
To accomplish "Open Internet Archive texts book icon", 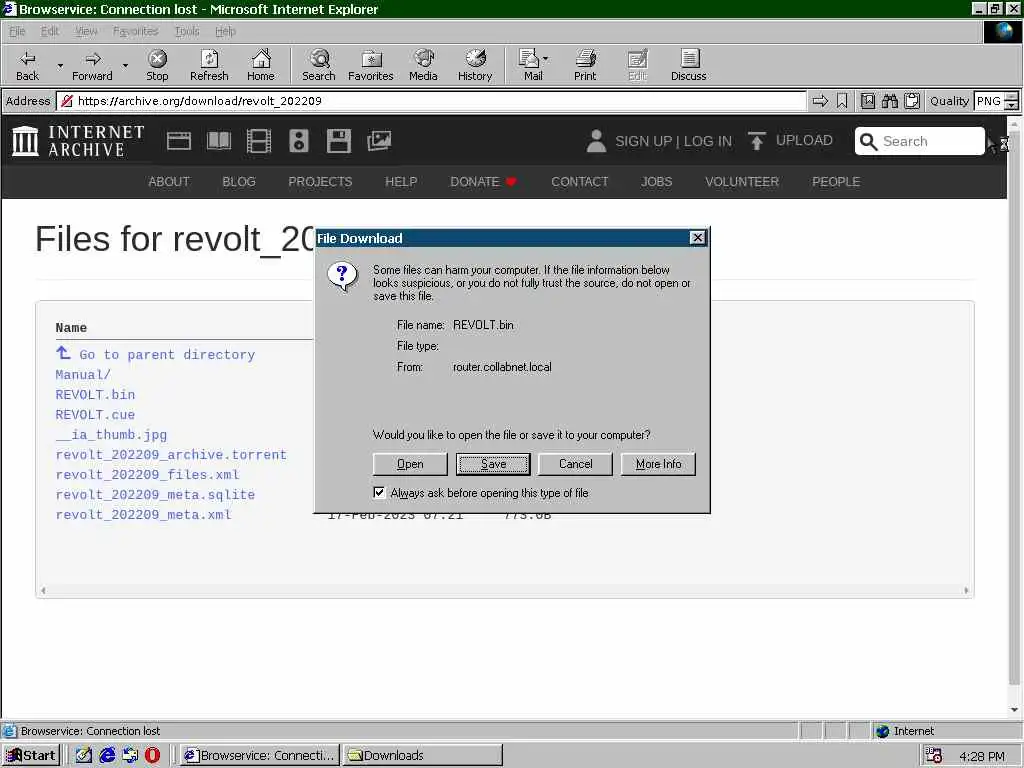I will (219, 141).
